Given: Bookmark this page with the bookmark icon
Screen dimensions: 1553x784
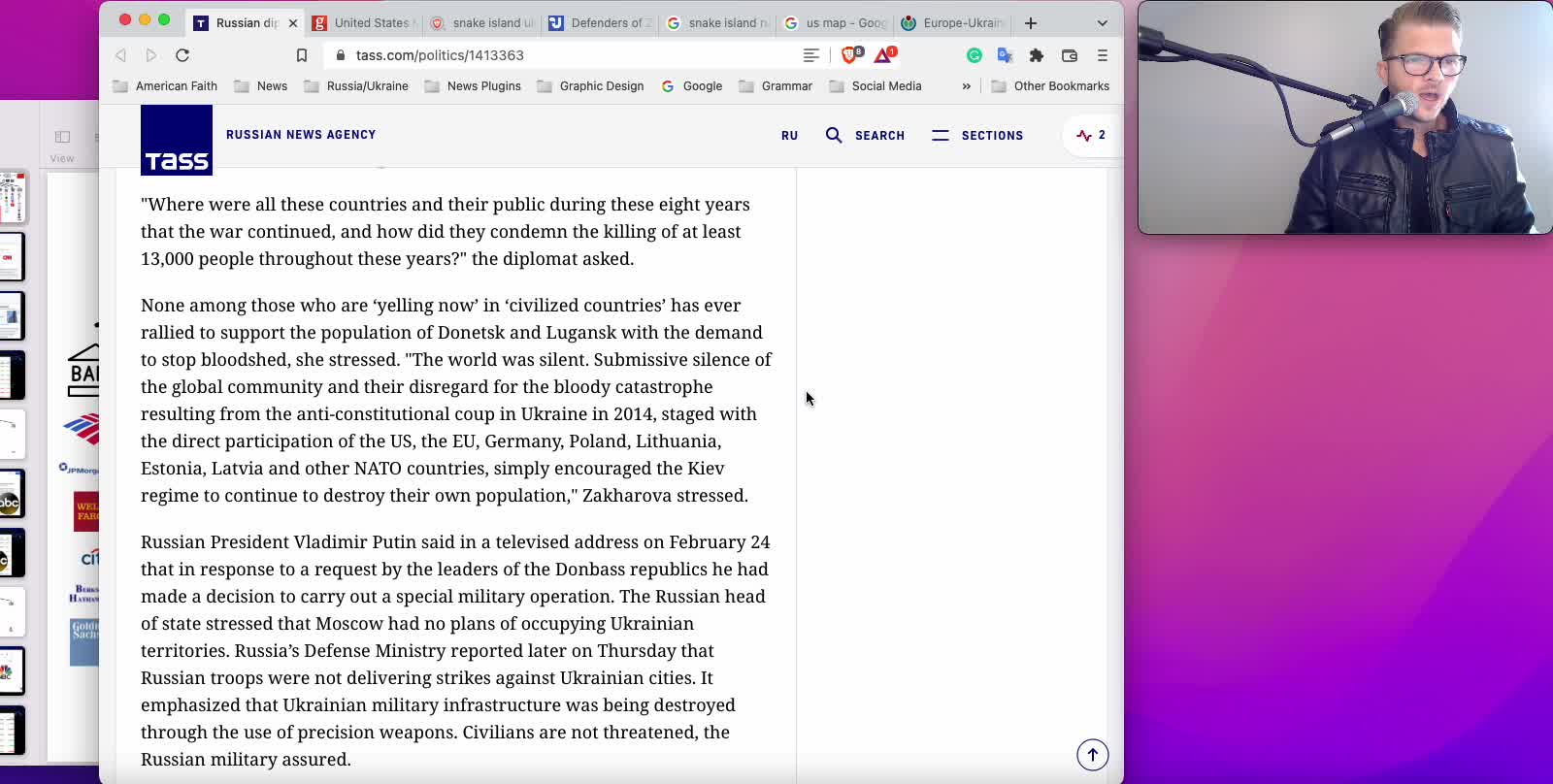Looking at the screenshot, I should pos(302,55).
